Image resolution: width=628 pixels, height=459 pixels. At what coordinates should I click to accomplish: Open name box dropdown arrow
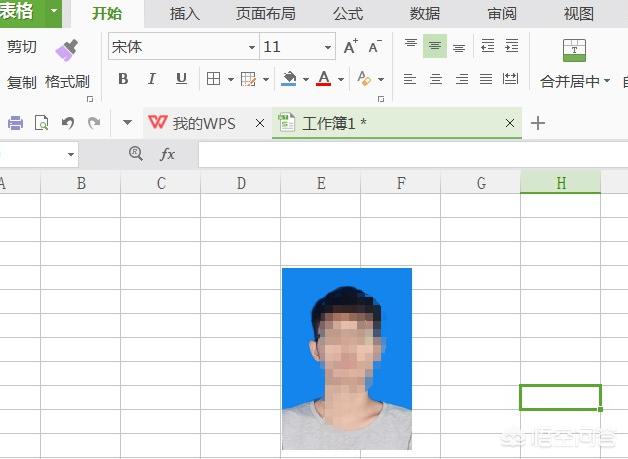71,154
